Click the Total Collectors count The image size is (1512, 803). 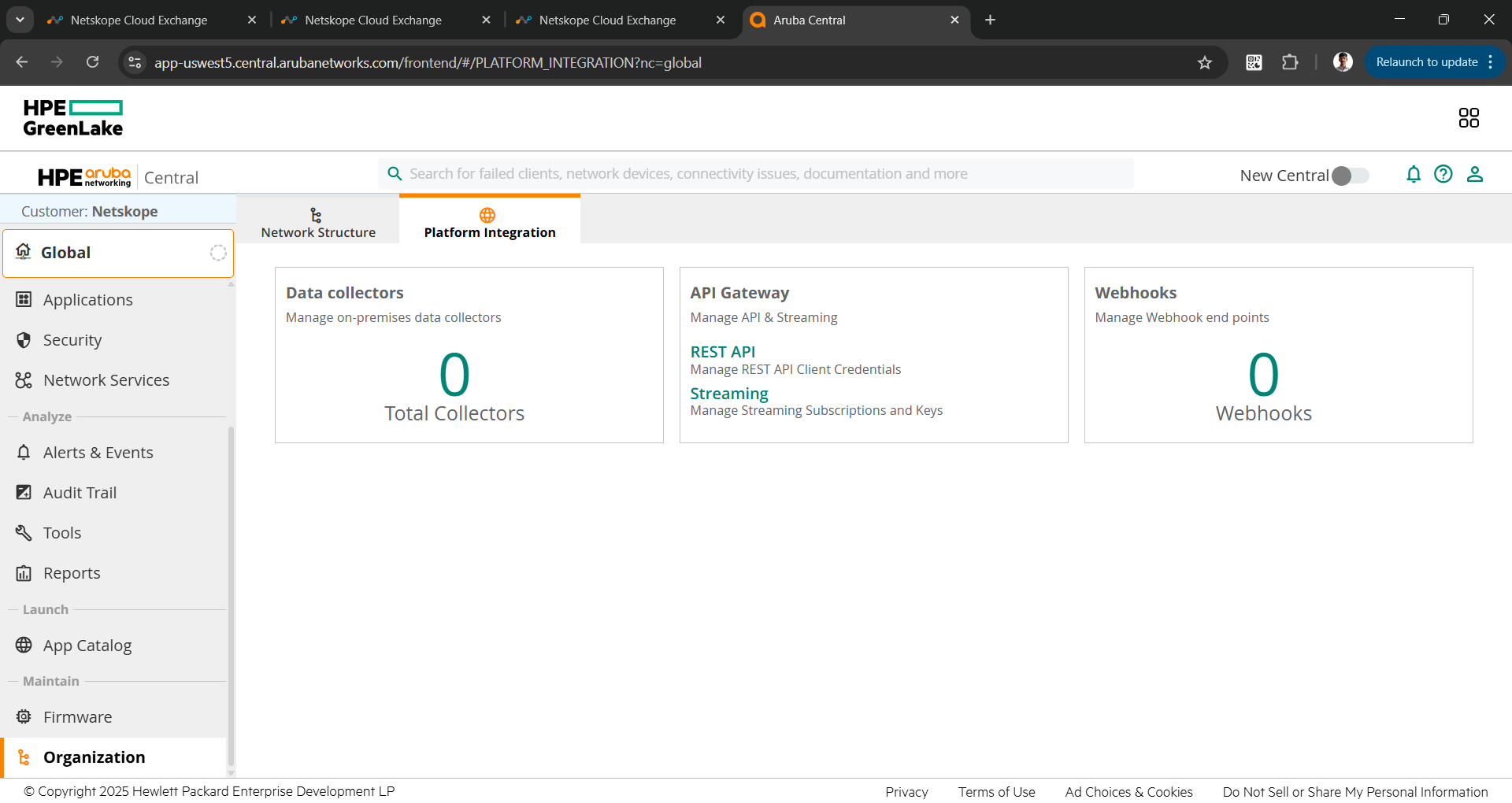[x=454, y=375]
